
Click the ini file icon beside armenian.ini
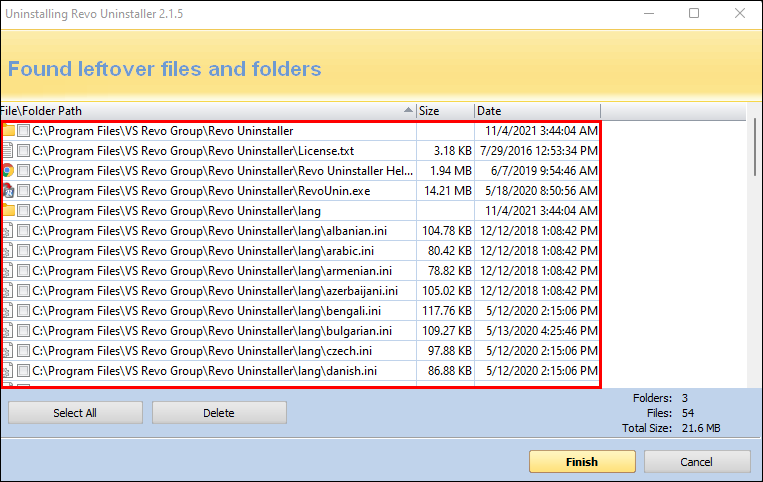point(8,270)
